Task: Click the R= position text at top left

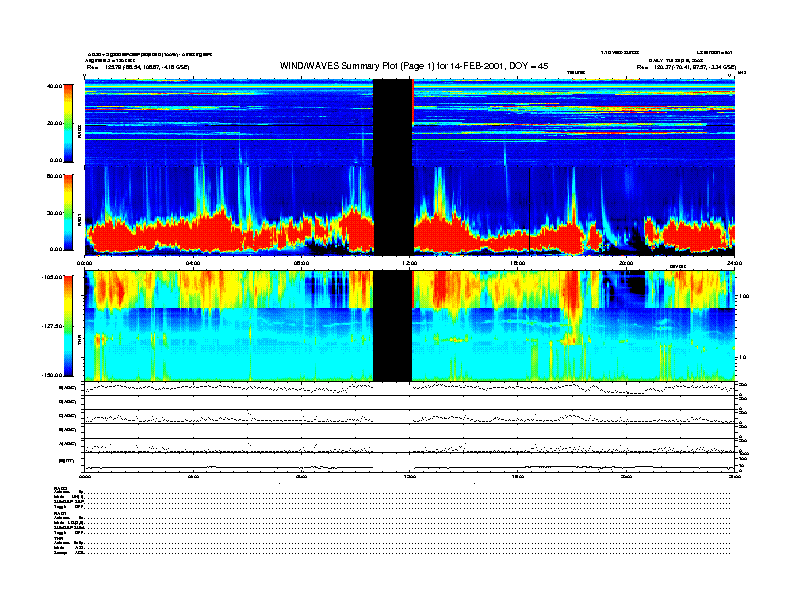Action: tap(138, 67)
